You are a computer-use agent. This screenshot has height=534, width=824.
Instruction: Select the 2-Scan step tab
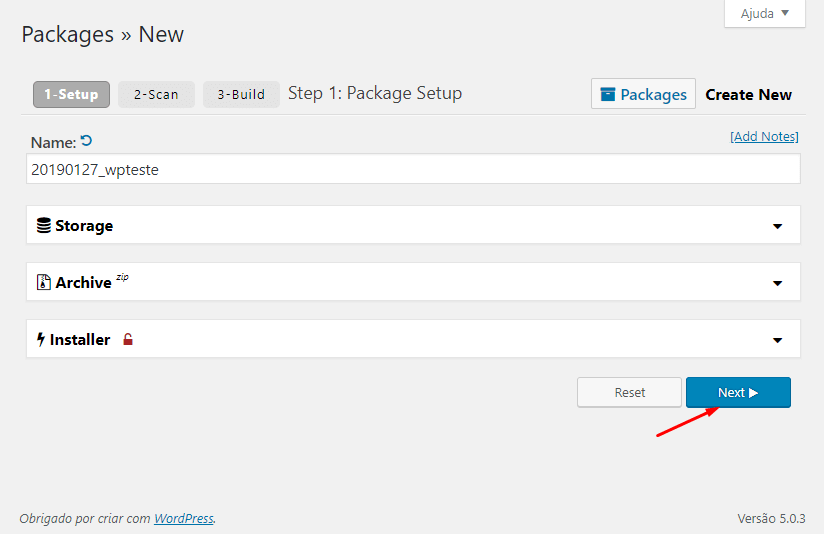[156, 94]
